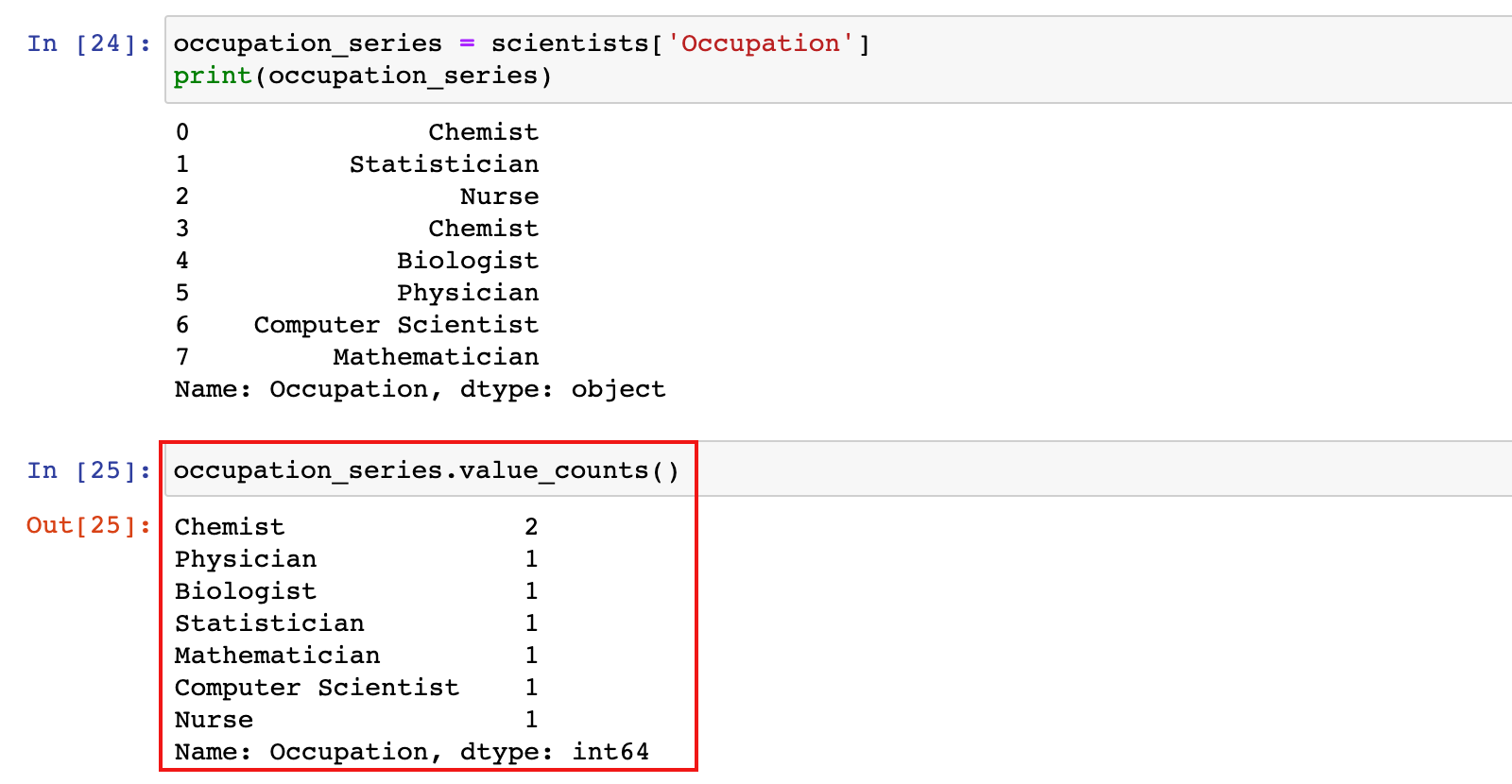
Task: Click the 'Occupation' string in code
Action: (760, 43)
